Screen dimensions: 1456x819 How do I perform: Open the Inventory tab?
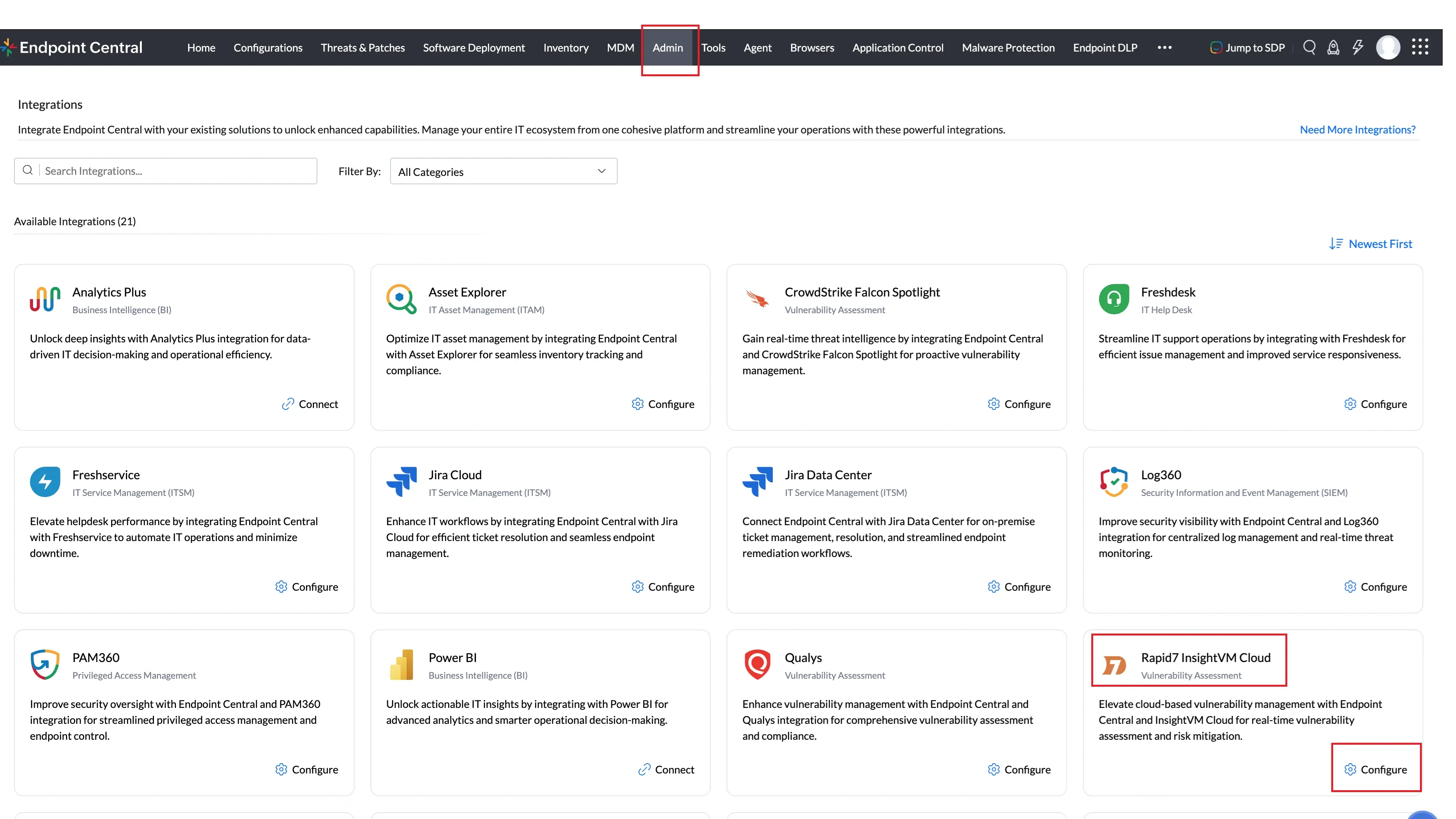(x=566, y=47)
